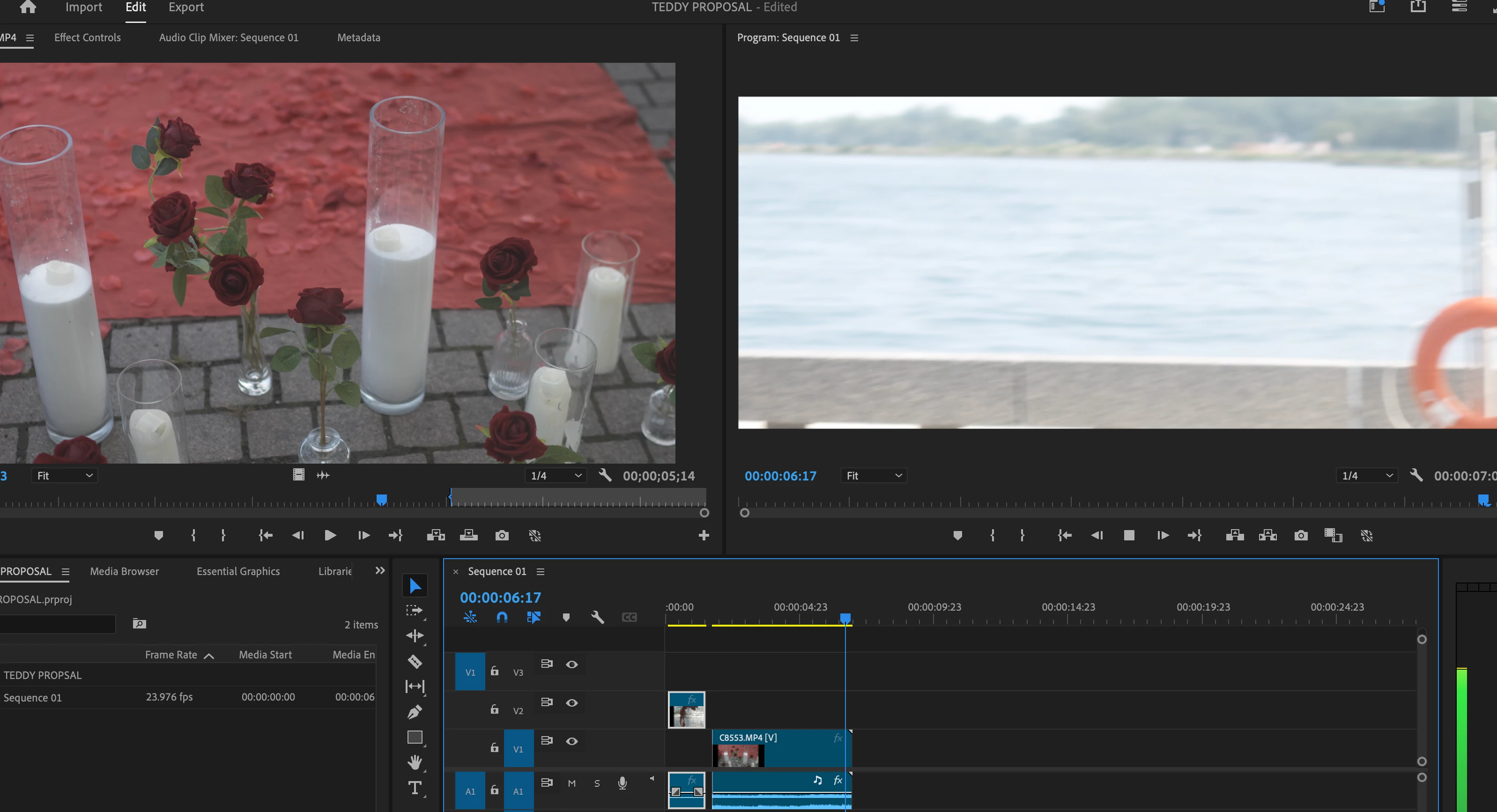Open the Export workspace tab
1497x812 pixels.
click(x=186, y=7)
